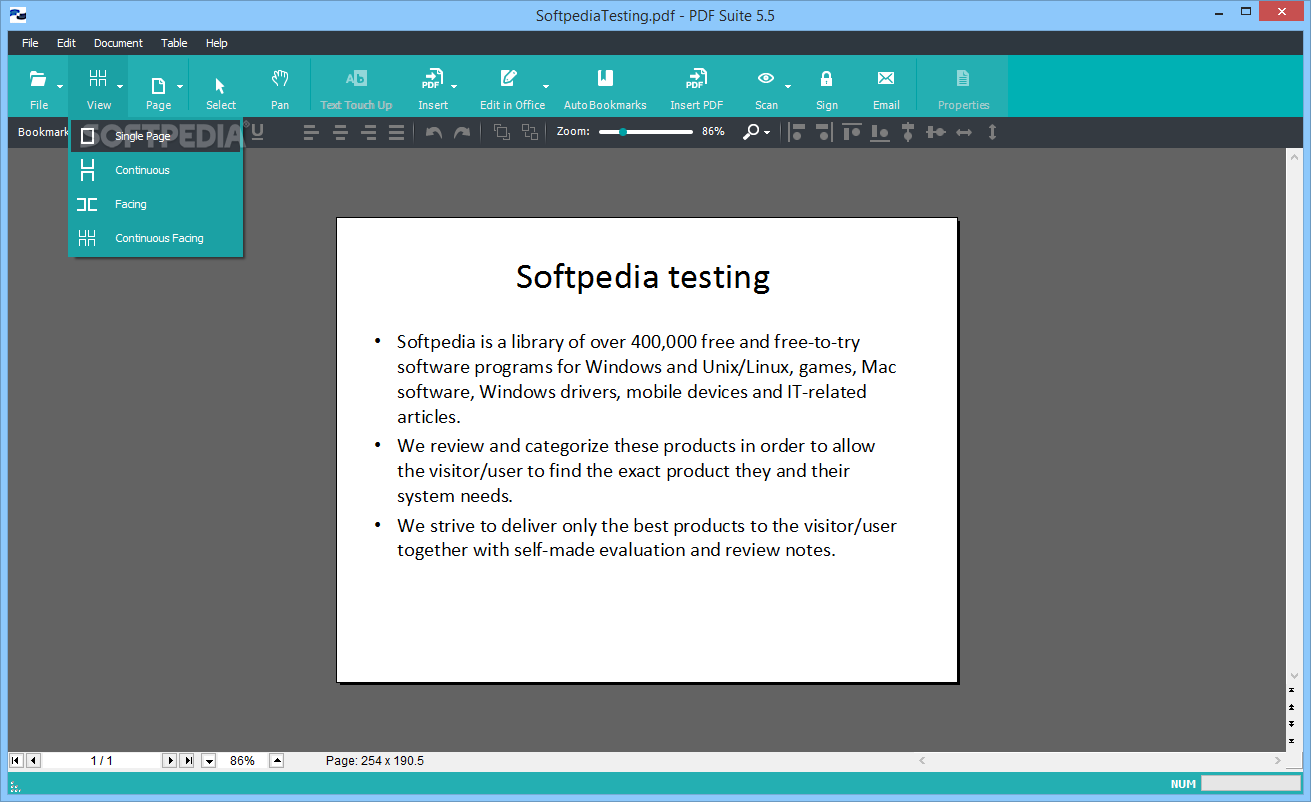
Task: Expand the View button dropdown arrow
Action: tap(120, 86)
